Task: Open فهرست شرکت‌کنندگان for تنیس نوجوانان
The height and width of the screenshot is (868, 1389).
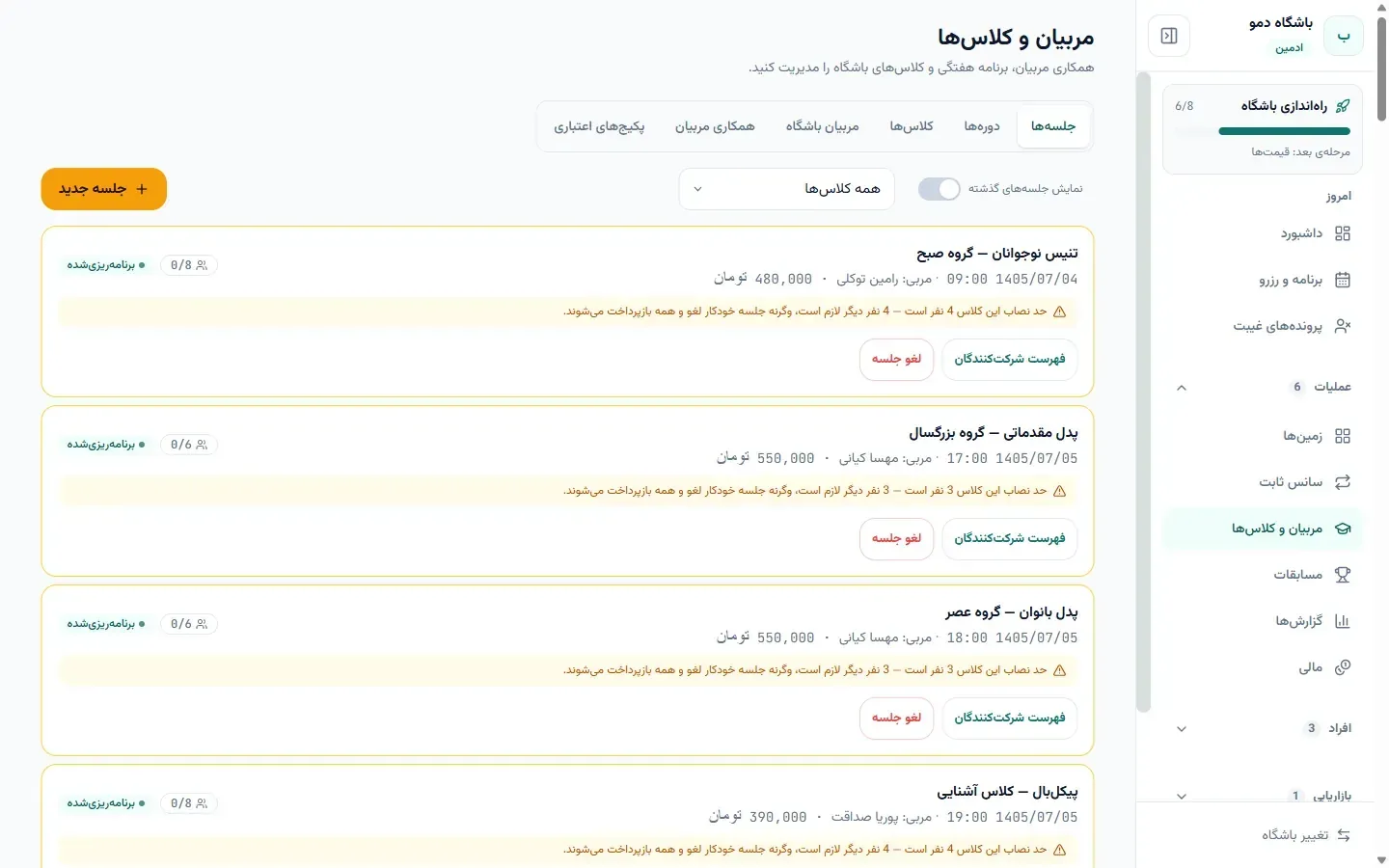Action: (x=1010, y=359)
